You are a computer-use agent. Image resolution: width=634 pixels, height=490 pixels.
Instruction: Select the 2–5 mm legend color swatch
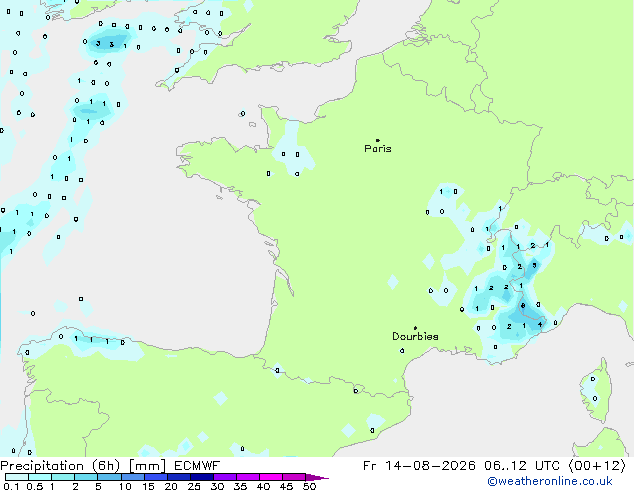tap(86, 477)
